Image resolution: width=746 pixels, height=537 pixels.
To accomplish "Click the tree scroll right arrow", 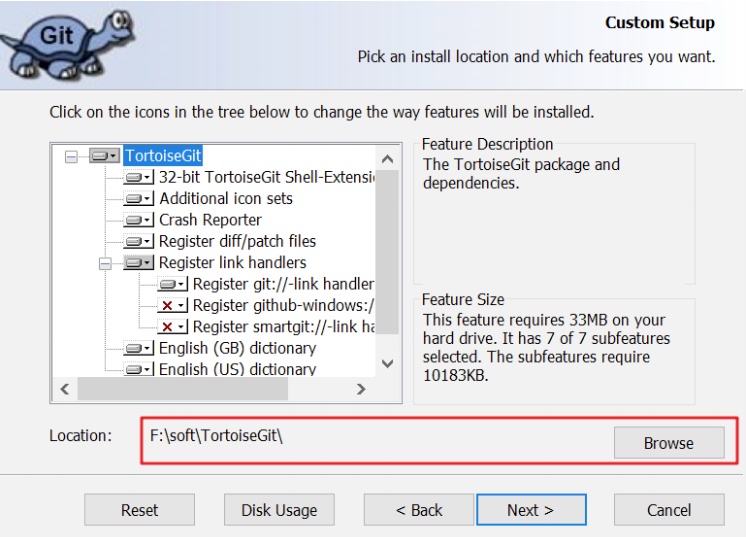I will pos(361,389).
